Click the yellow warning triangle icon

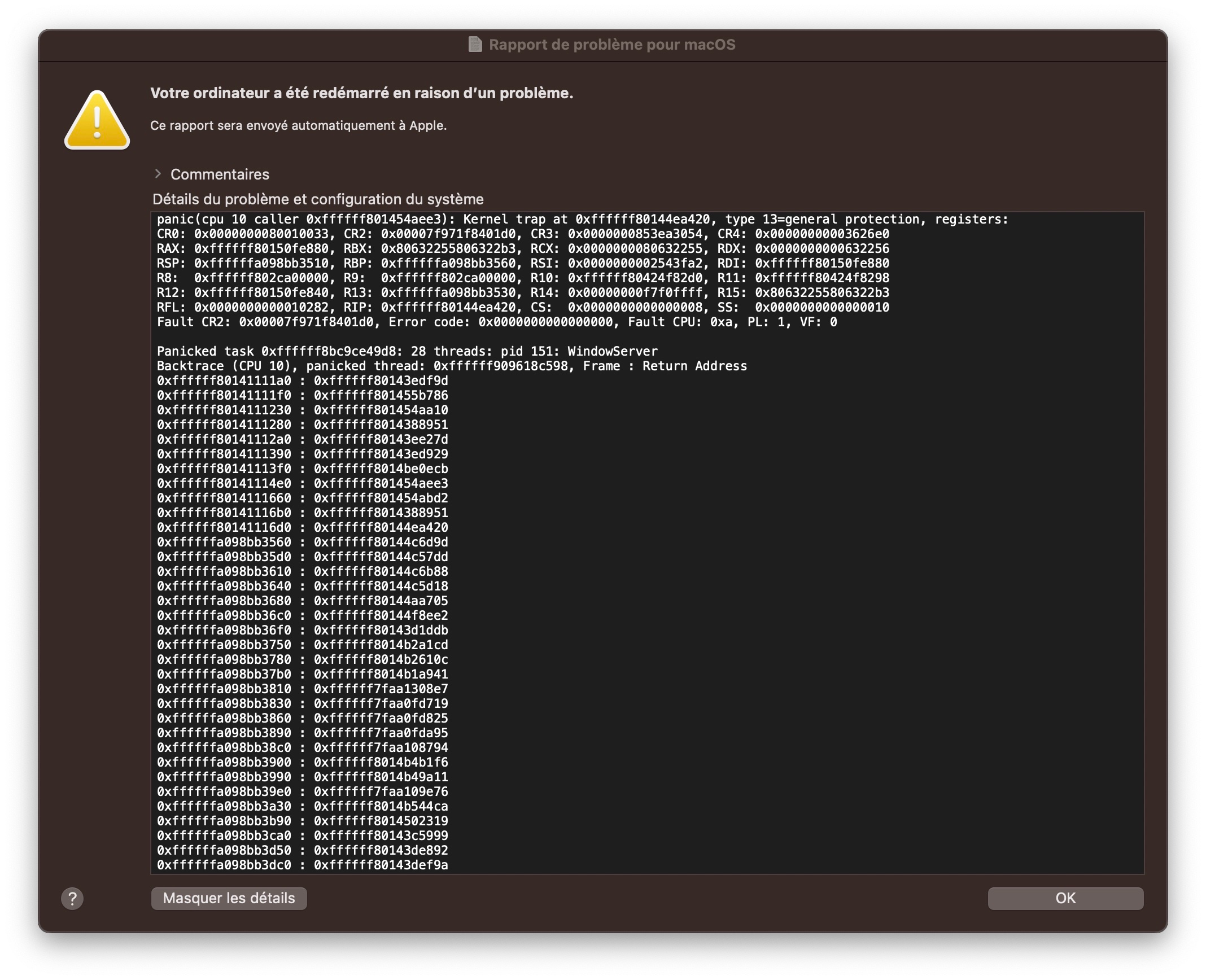[97, 120]
